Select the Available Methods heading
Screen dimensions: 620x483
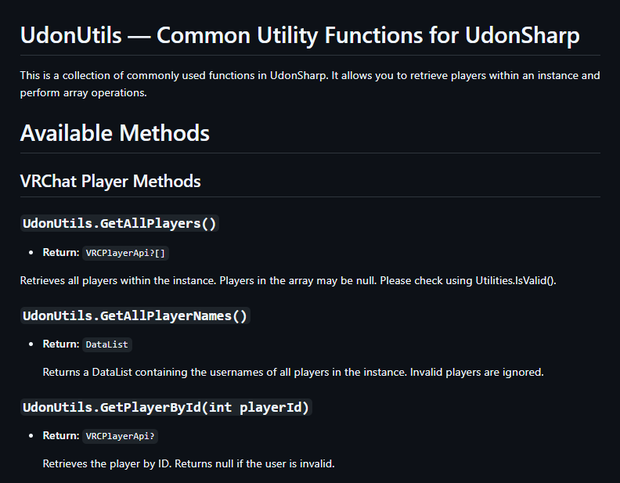(x=115, y=133)
